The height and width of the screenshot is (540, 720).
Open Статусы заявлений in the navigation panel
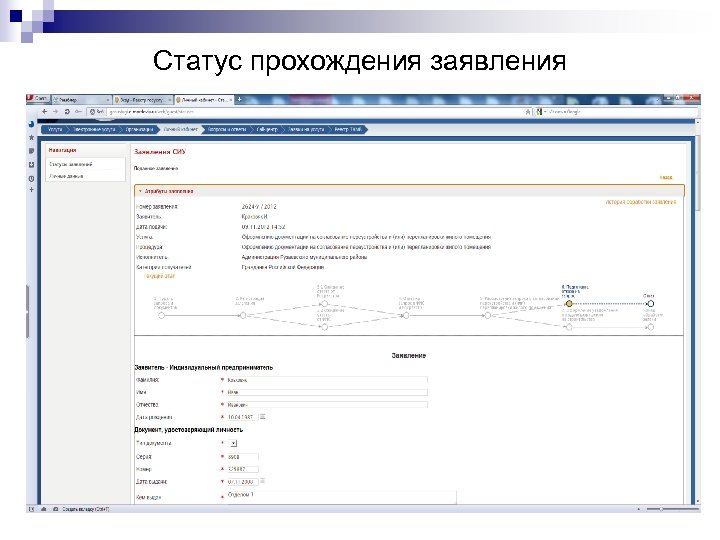[x=71, y=164]
